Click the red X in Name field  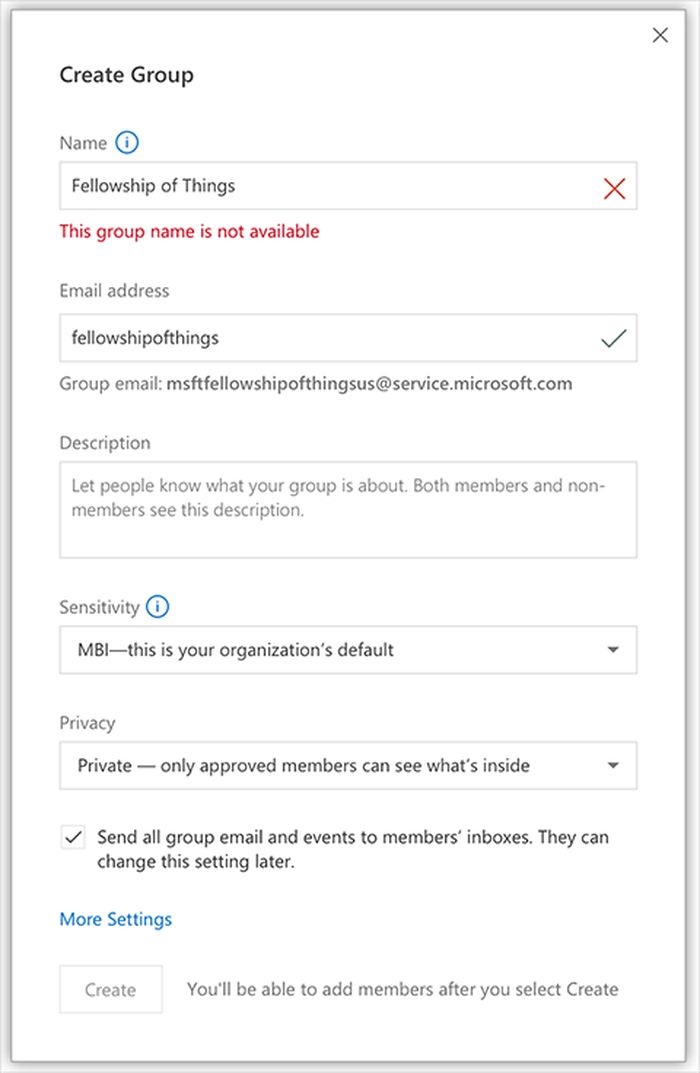pos(614,187)
